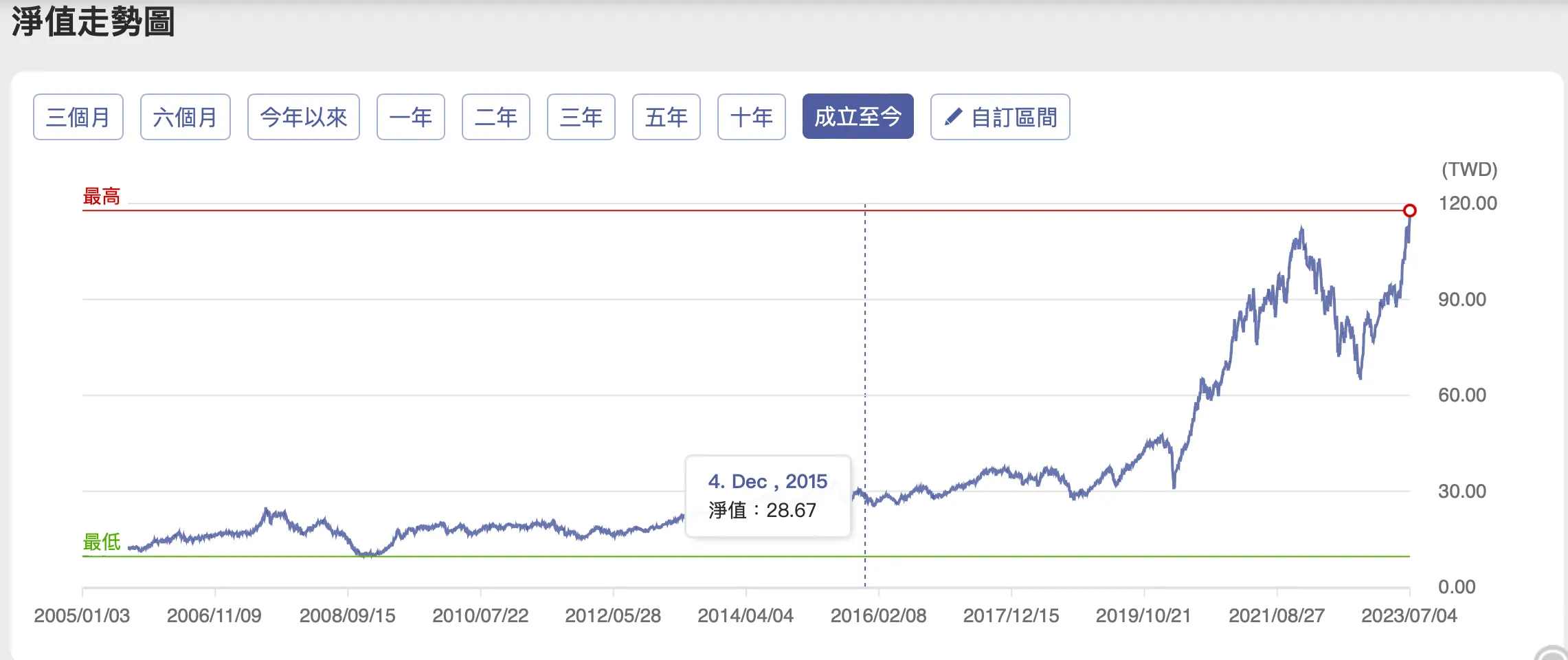1568x660 pixels.
Task: Click the 4. Dec, 2015 tooltip date
Action: [x=768, y=481]
